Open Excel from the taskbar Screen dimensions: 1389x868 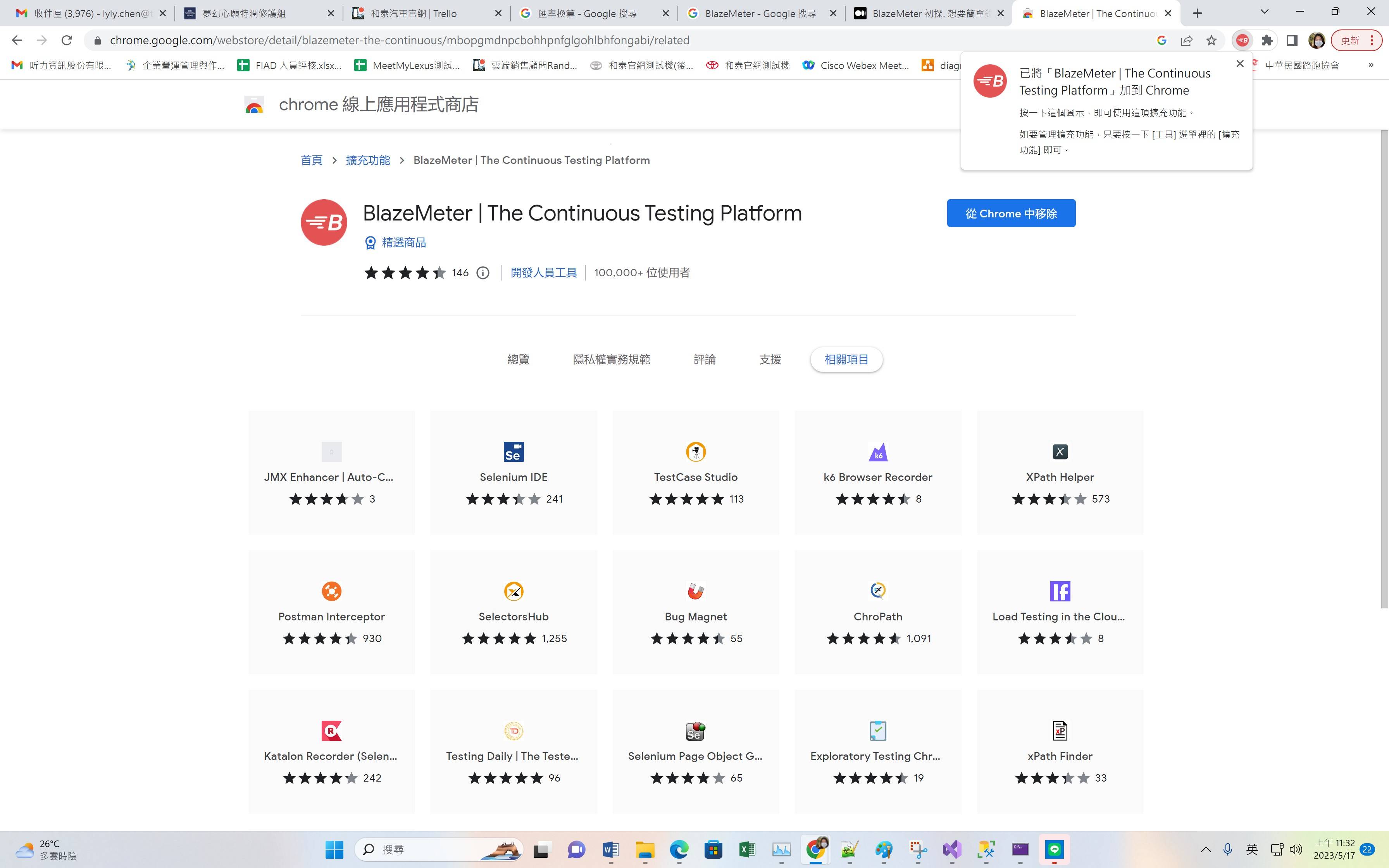[x=747, y=850]
